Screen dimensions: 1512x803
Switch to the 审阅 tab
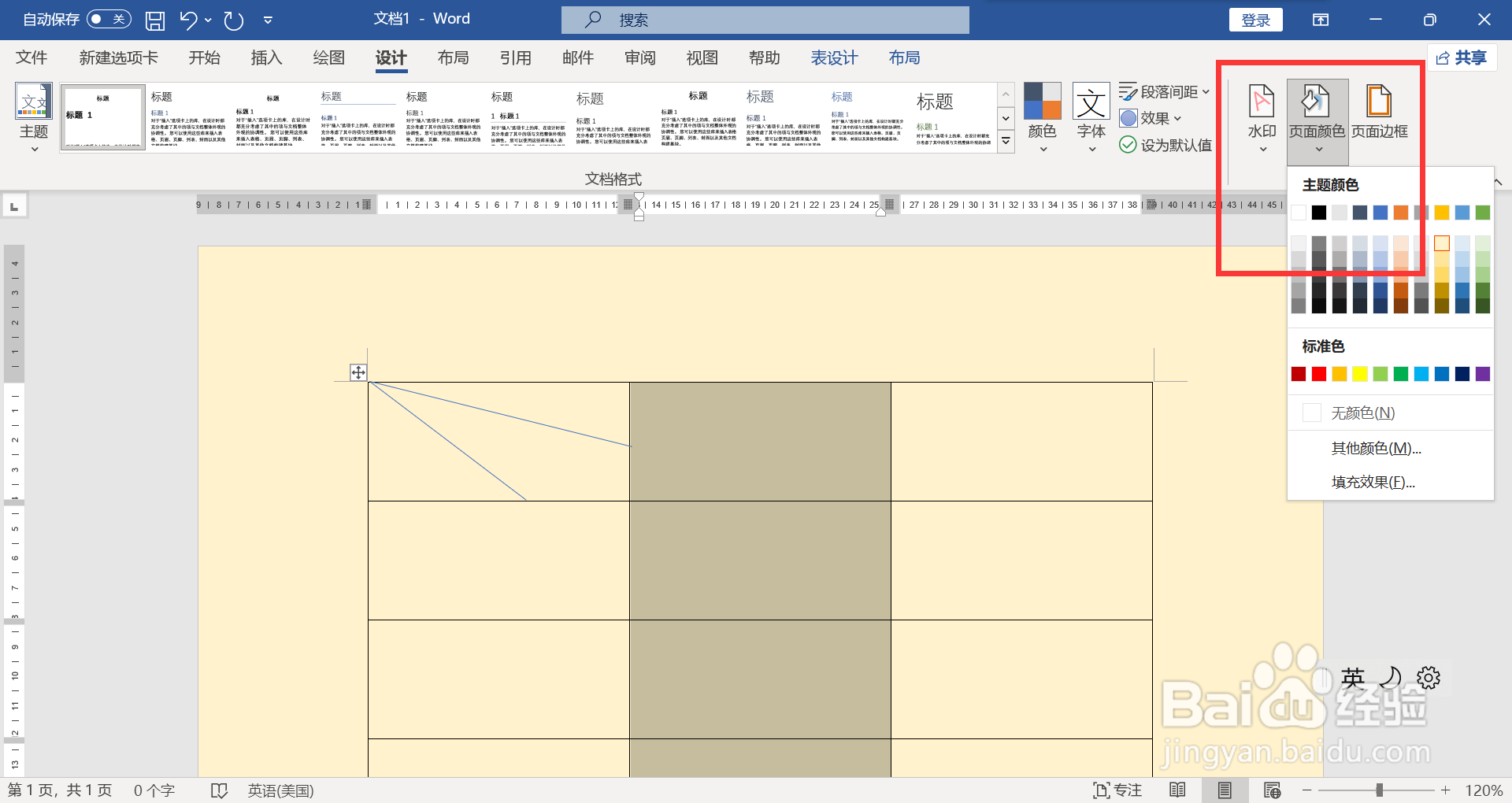(x=640, y=57)
